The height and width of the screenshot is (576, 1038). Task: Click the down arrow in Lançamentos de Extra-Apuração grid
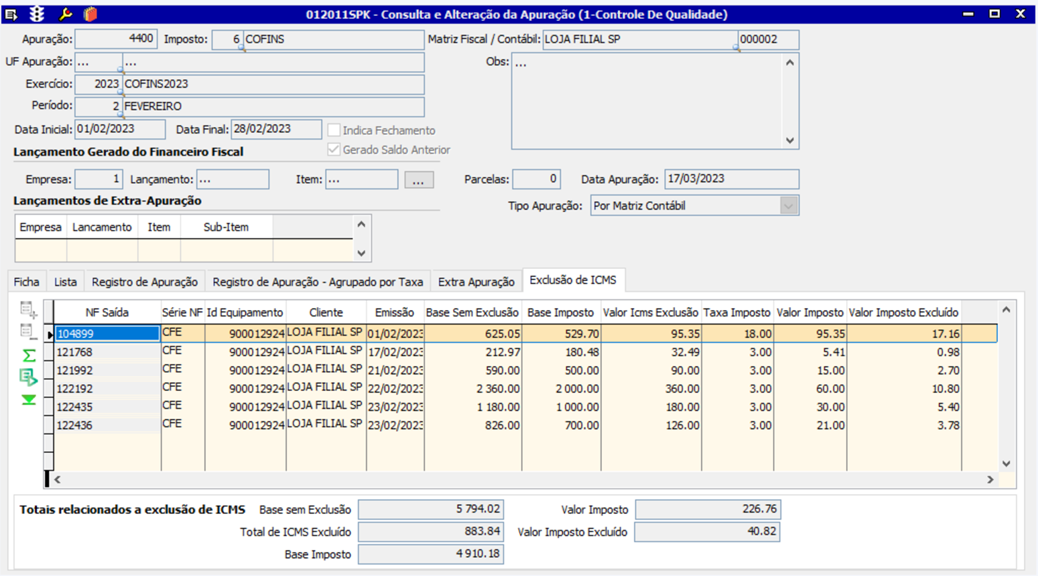click(x=362, y=253)
